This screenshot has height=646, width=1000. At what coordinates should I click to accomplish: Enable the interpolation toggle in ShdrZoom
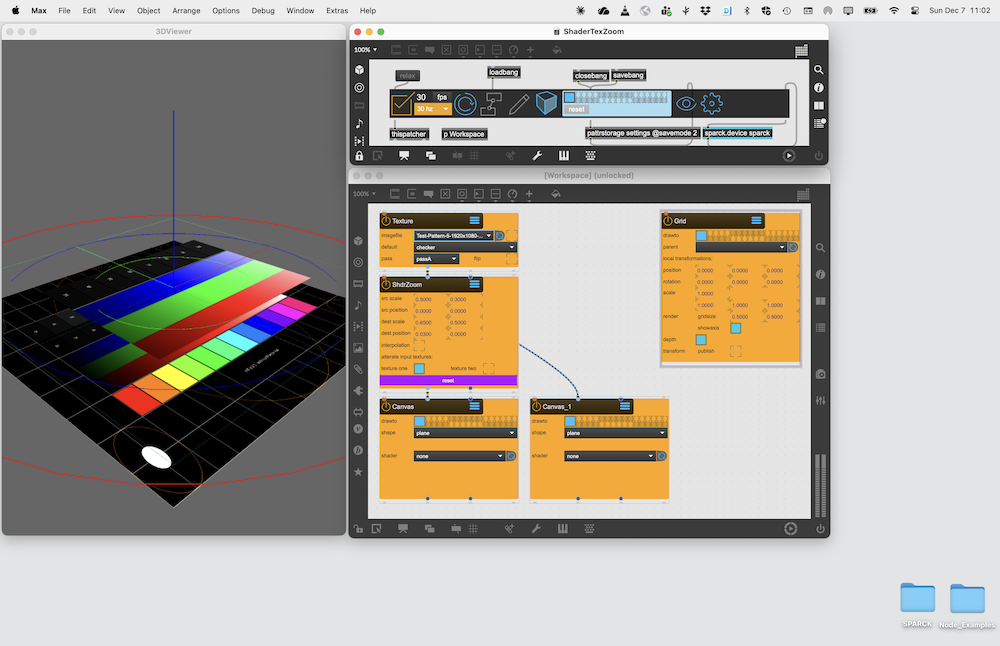[x=420, y=344]
